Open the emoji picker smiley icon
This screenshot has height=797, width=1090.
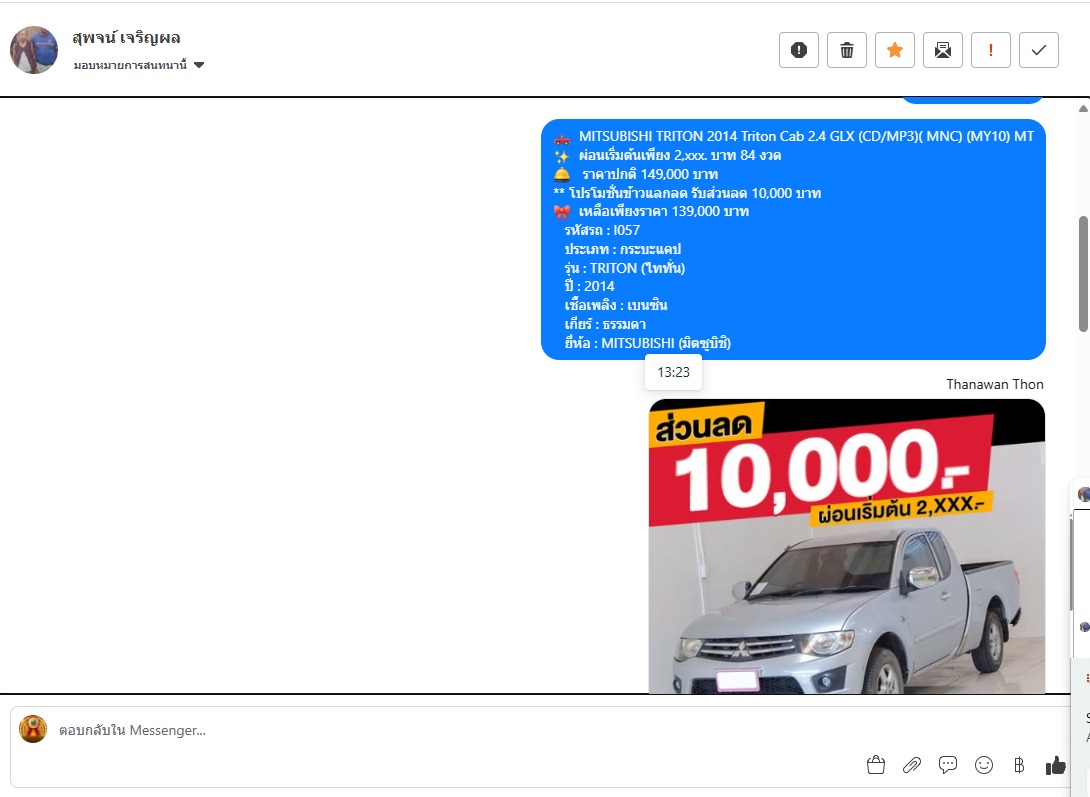point(984,765)
